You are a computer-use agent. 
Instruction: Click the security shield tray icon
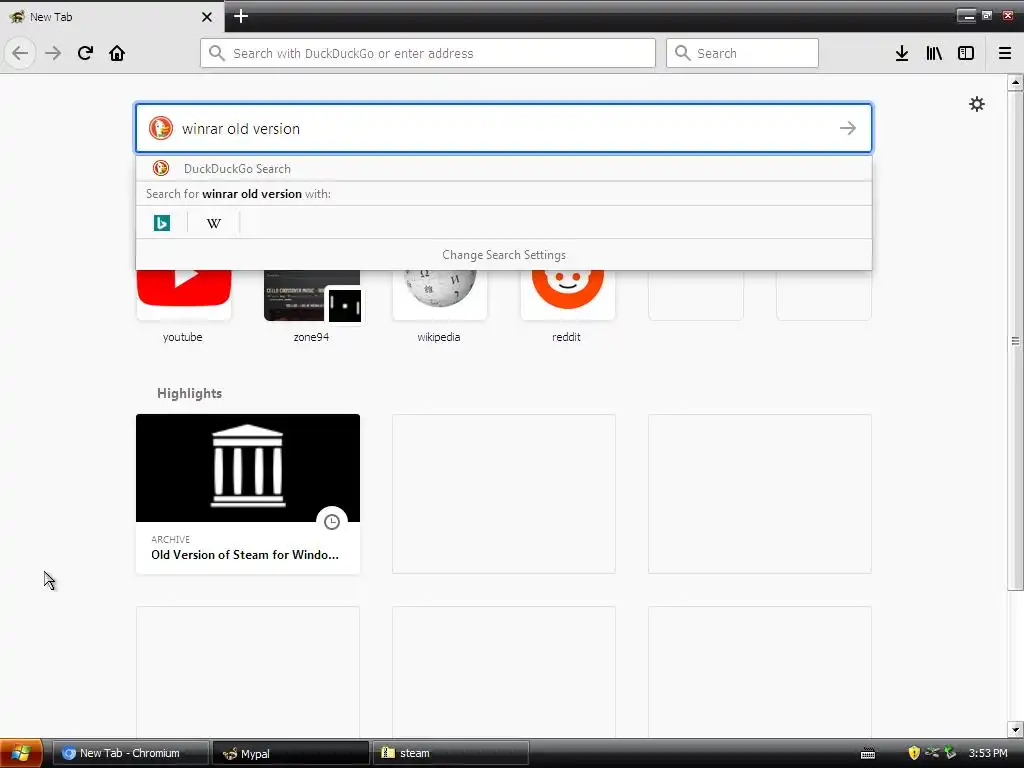coord(914,753)
